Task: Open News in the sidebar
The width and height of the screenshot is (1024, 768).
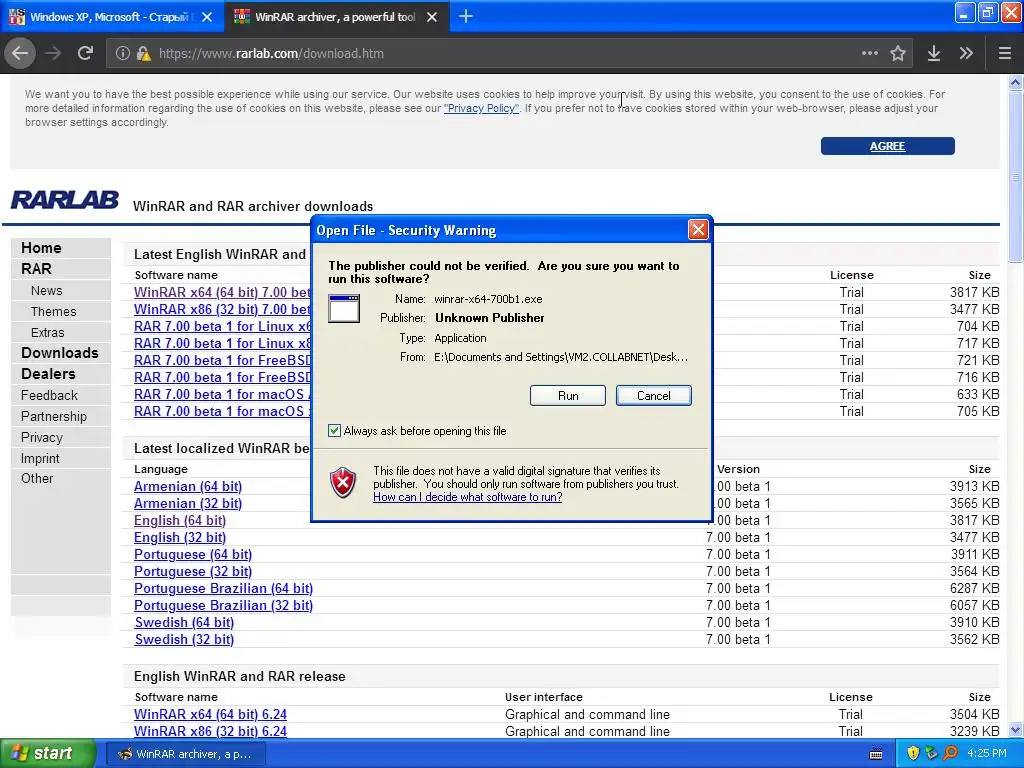Action: [x=46, y=291]
